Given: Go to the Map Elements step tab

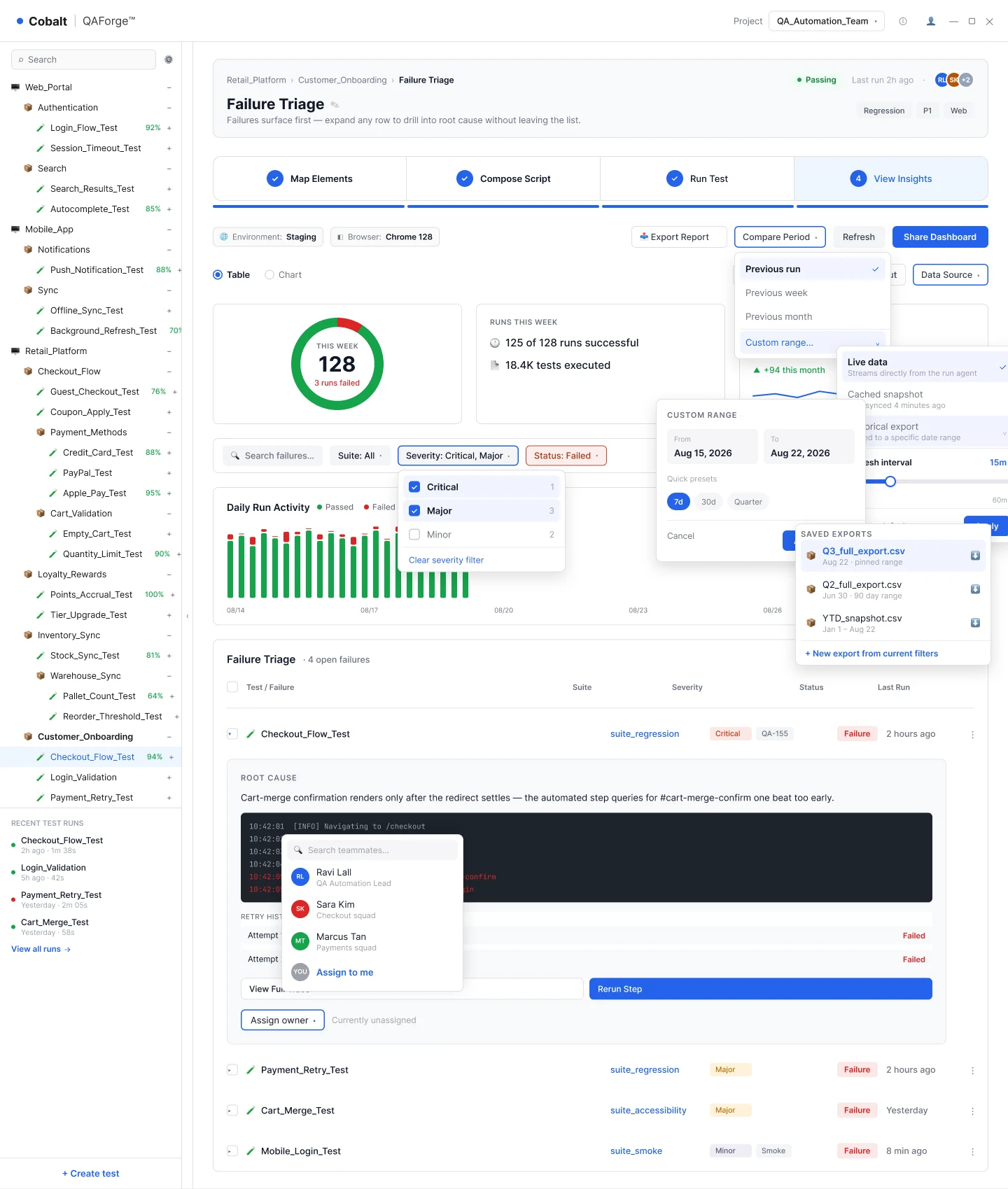Looking at the screenshot, I should click(309, 179).
